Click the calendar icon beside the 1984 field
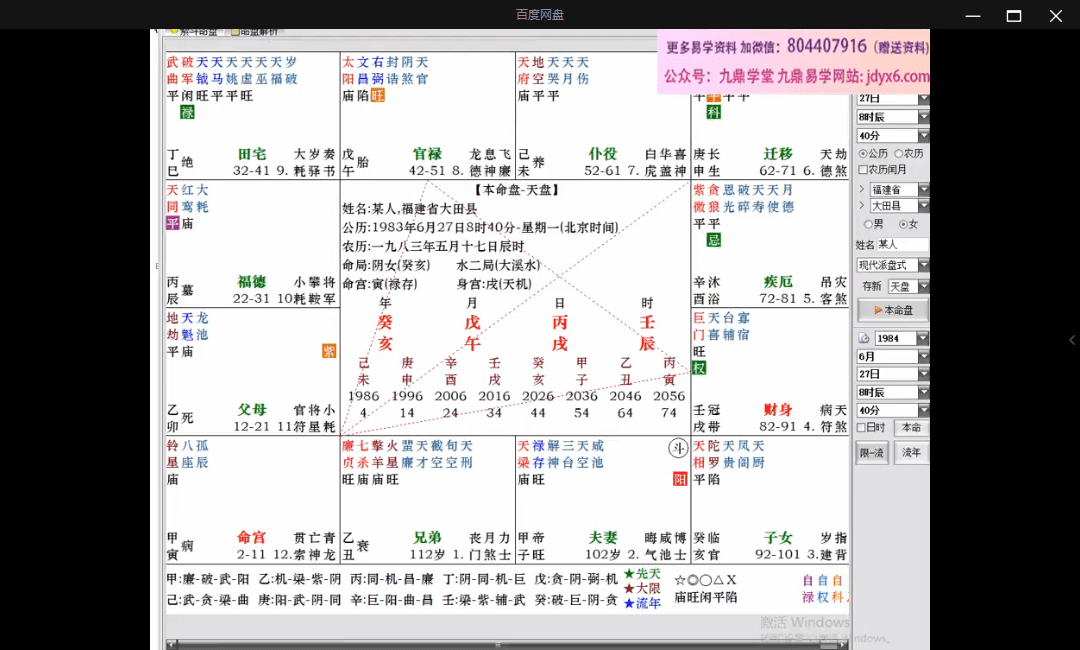Viewport: 1080px width, 650px height. pos(863,339)
